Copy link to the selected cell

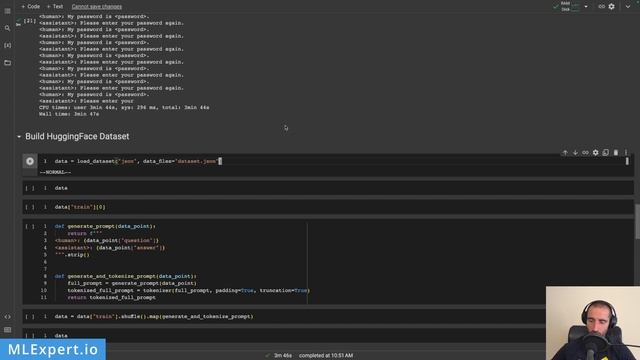pyautogui.click(x=585, y=153)
